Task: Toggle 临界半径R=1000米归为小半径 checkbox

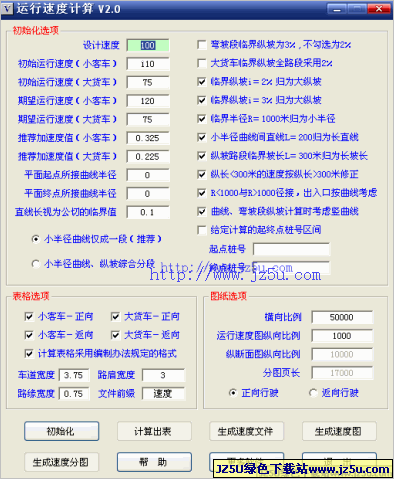Action: click(x=202, y=119)
